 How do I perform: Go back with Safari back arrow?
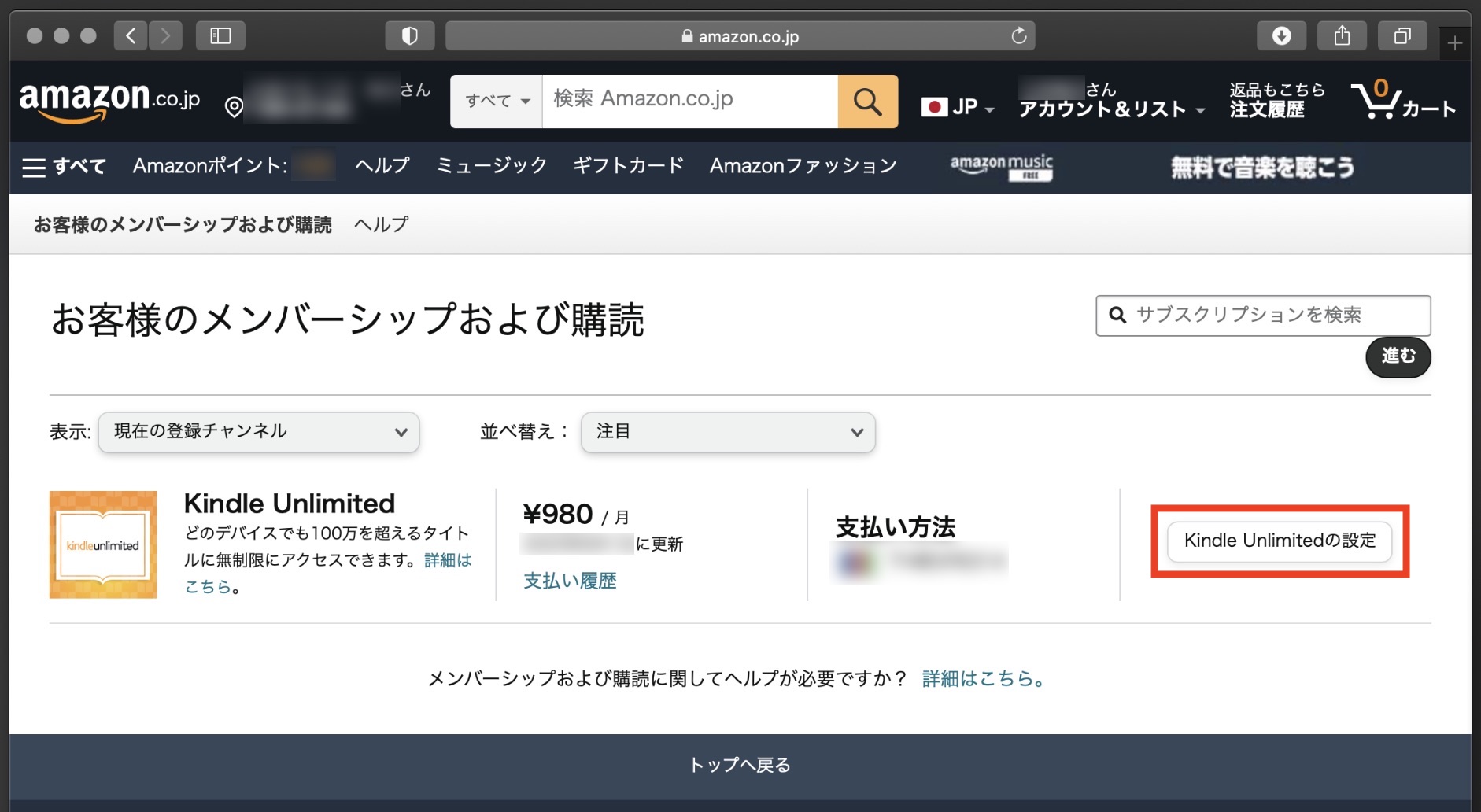[131, 35]
